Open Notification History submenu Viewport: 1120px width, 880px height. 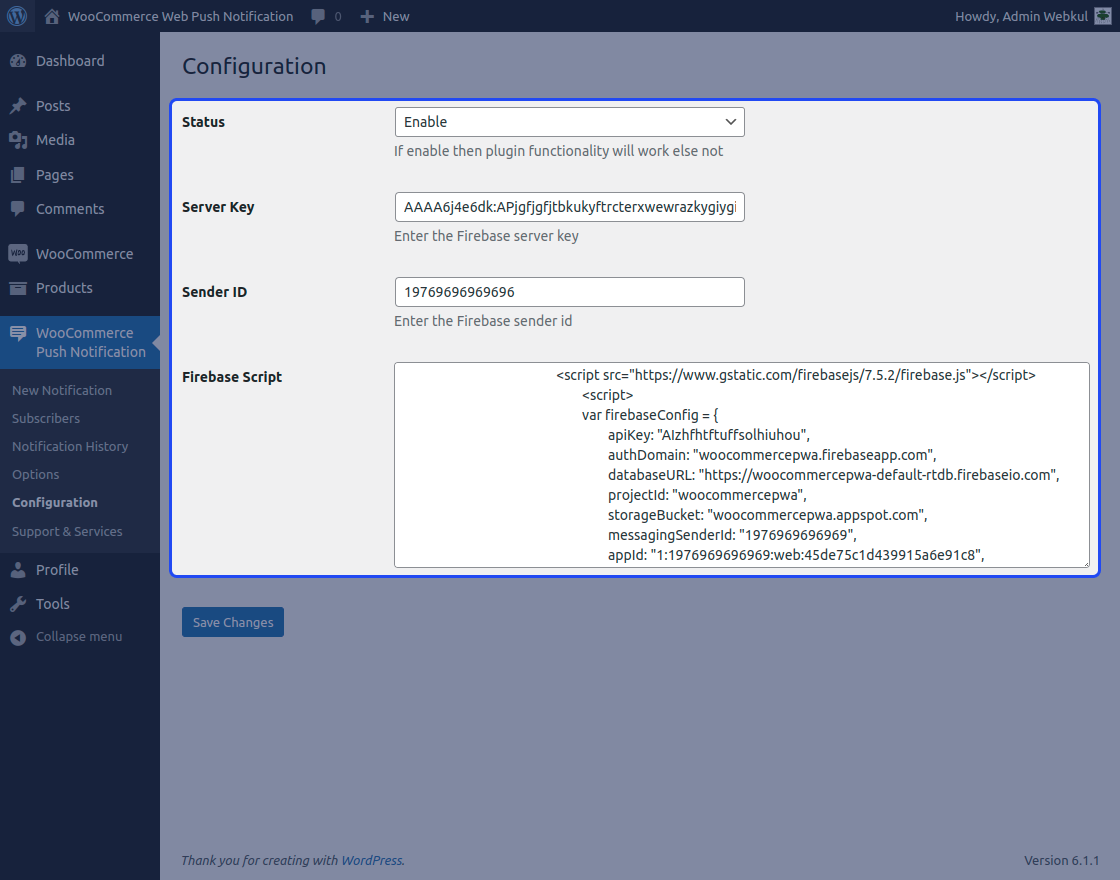[x=70, y=446]
